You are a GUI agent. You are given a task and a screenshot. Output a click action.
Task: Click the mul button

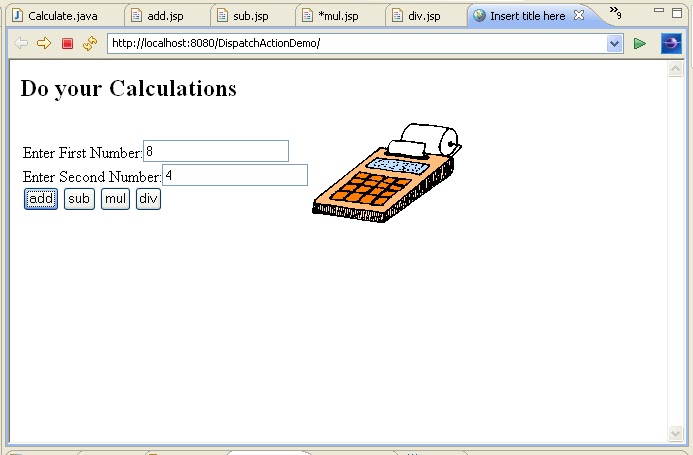[115, 199]
